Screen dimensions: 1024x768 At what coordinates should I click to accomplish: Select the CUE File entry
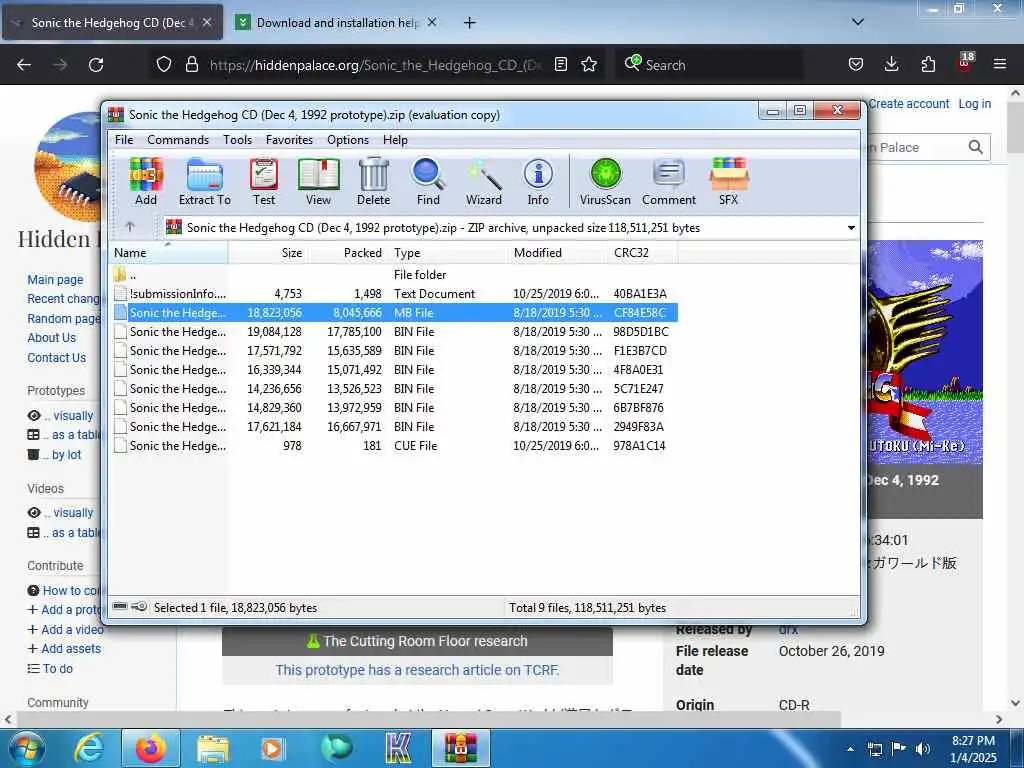pyautogui.click(x=394, y=445)
